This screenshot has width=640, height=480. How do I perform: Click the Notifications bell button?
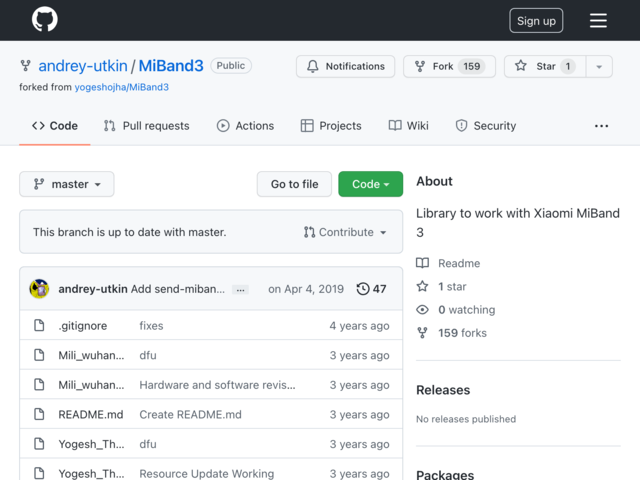(345, 66)
